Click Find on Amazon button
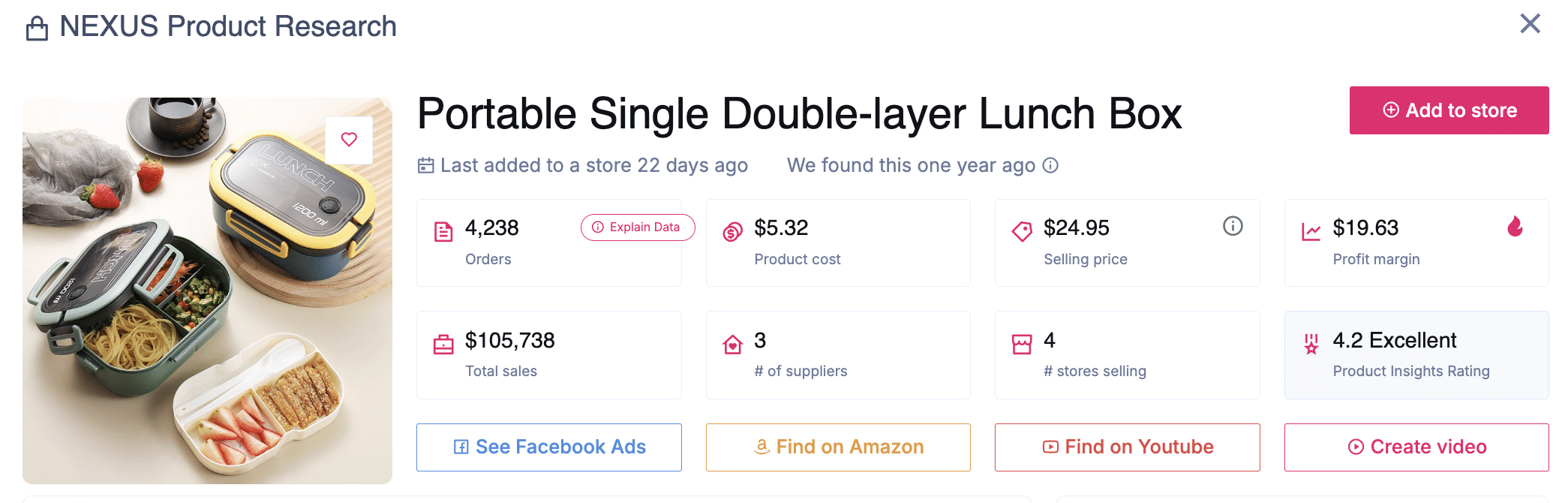This screenshot has height=503, width=1568. pyautogui.click(x=838, y=447)
